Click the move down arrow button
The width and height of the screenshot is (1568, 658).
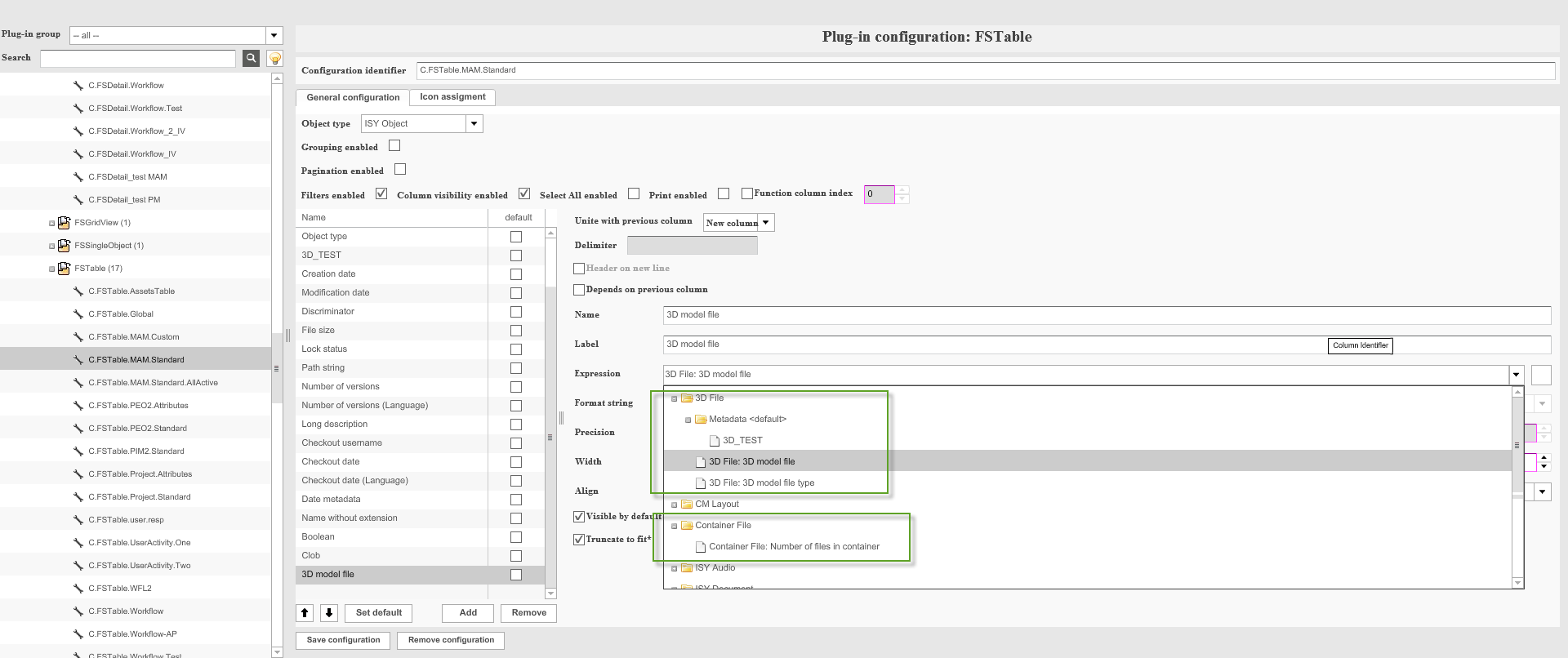[329, 613]
